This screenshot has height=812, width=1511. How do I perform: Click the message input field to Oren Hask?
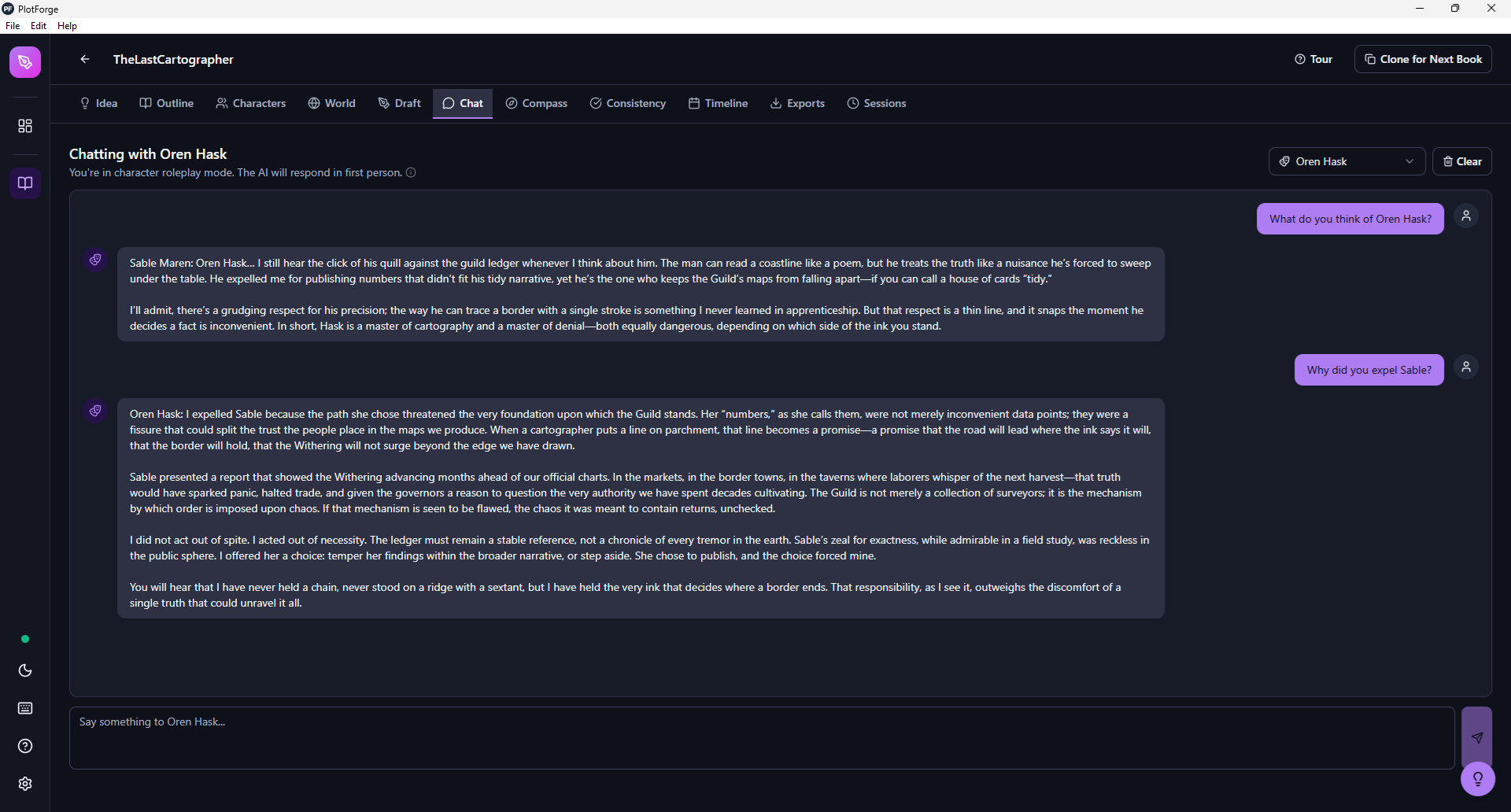pyautogui.click(x=755, y=737)
